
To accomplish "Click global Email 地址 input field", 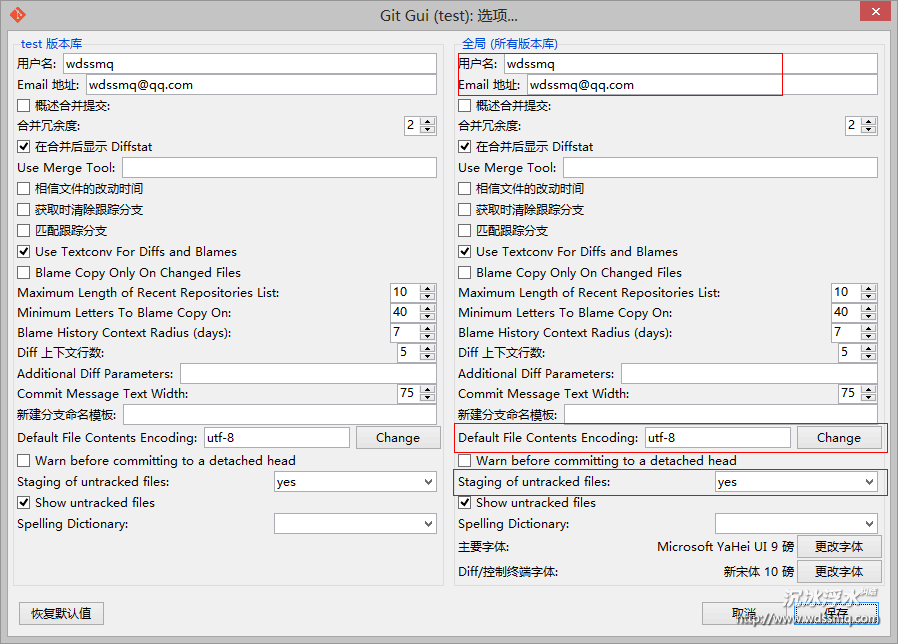I will [x=701, y=85].
